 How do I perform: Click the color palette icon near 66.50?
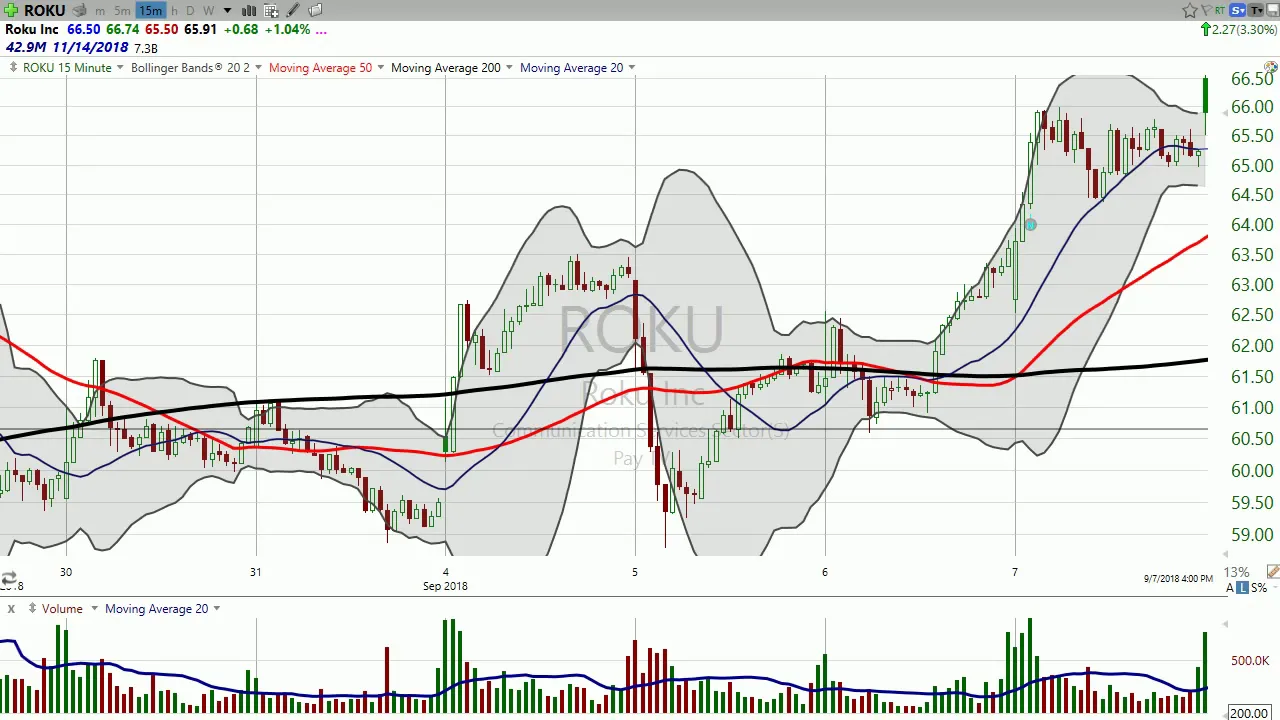(x=1271, y=67)
